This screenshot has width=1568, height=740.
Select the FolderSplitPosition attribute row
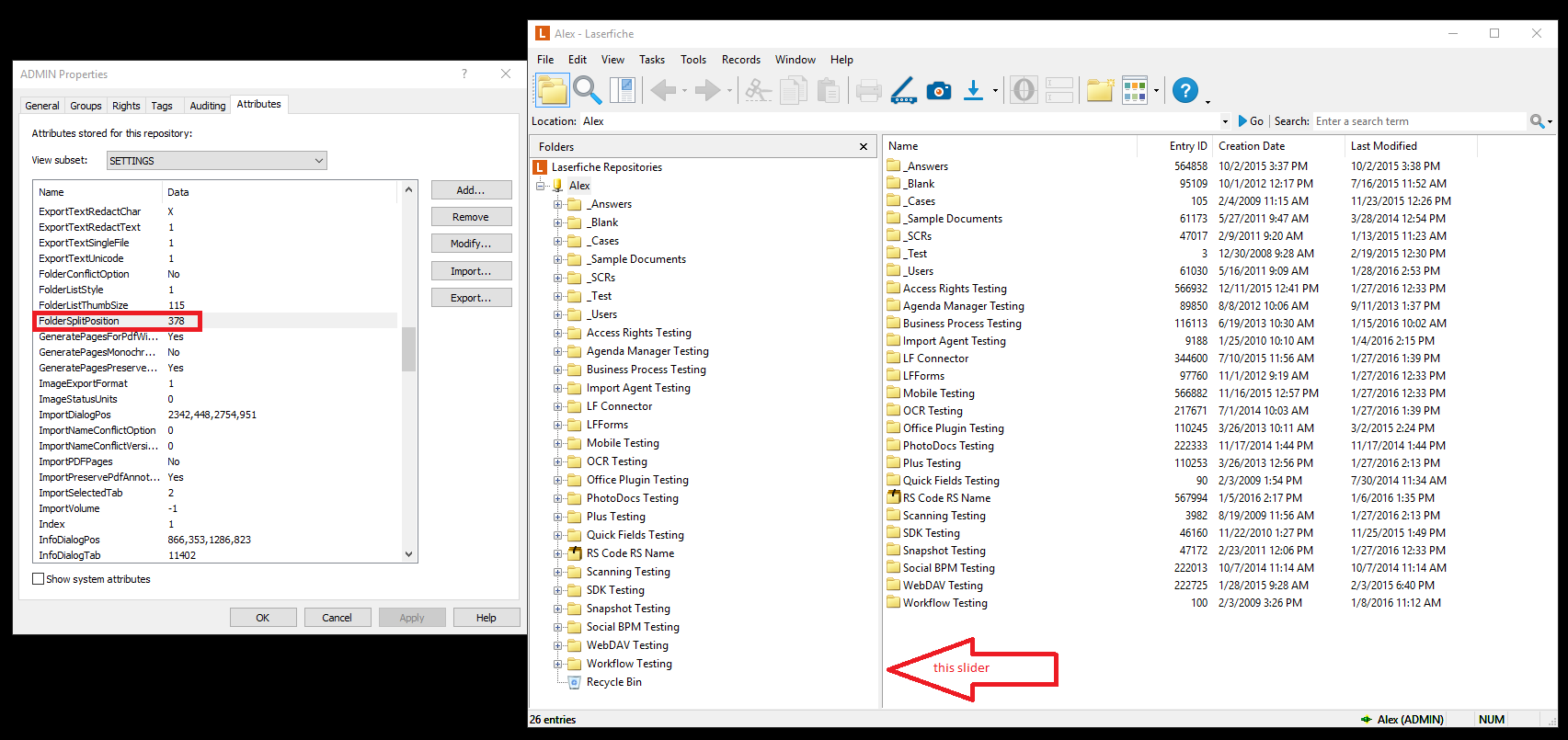(x=216, y=321)
